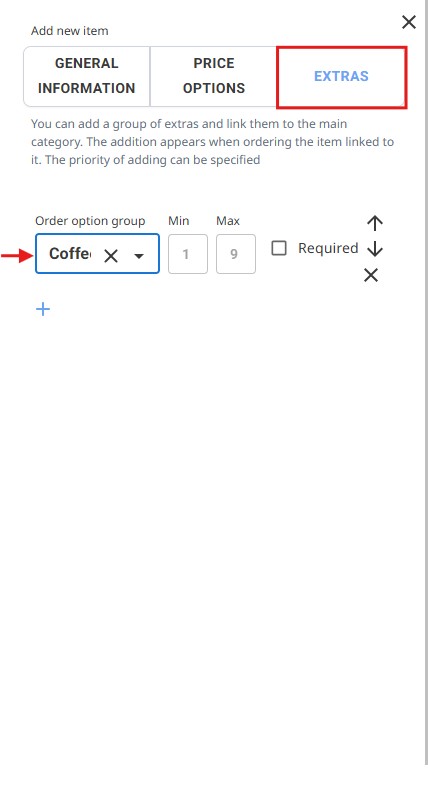Expand the Order option group dropdown arrow

click(139, 256)
